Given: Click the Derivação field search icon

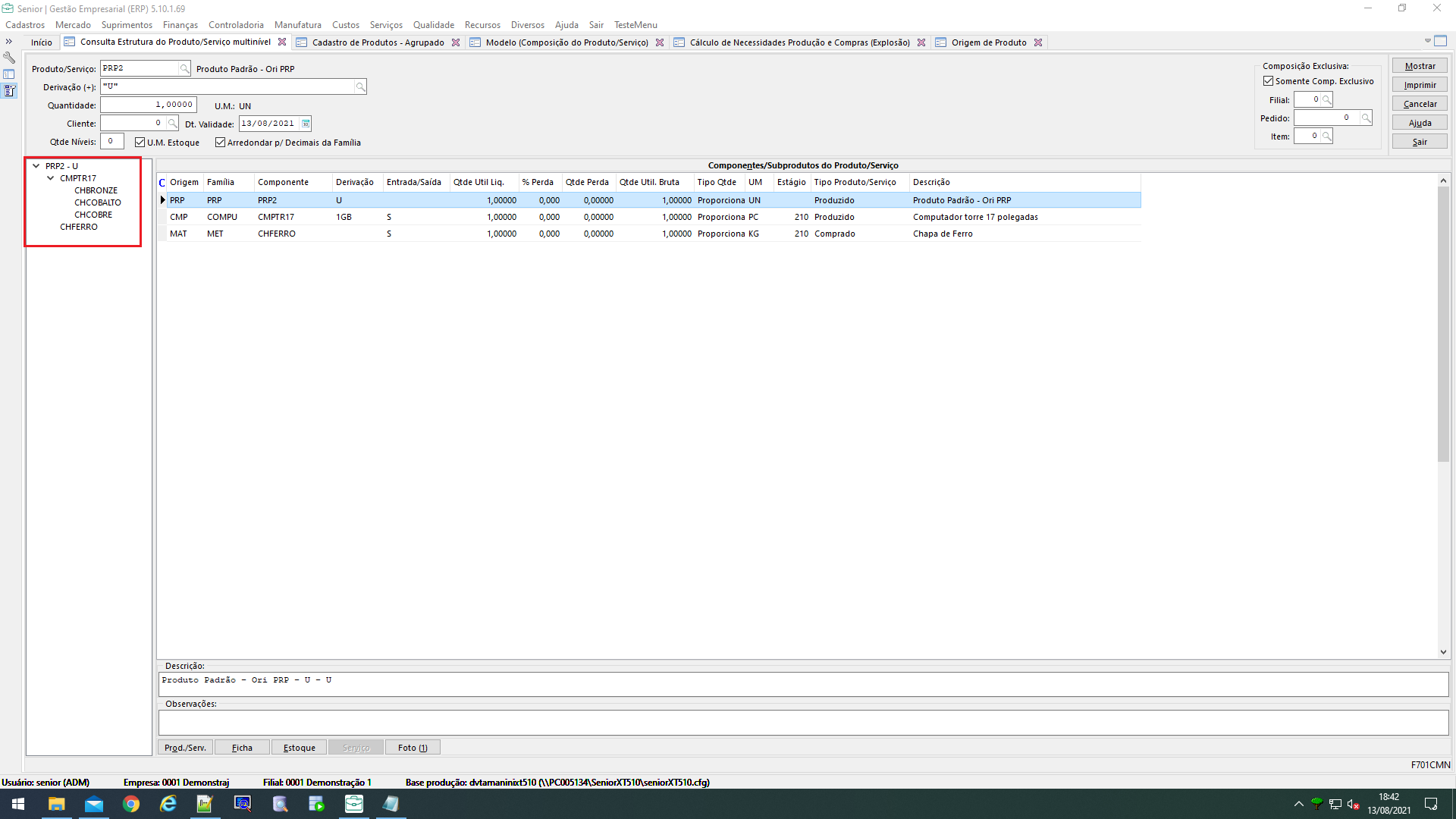Looking at the screenshot, I should [360, 87].
